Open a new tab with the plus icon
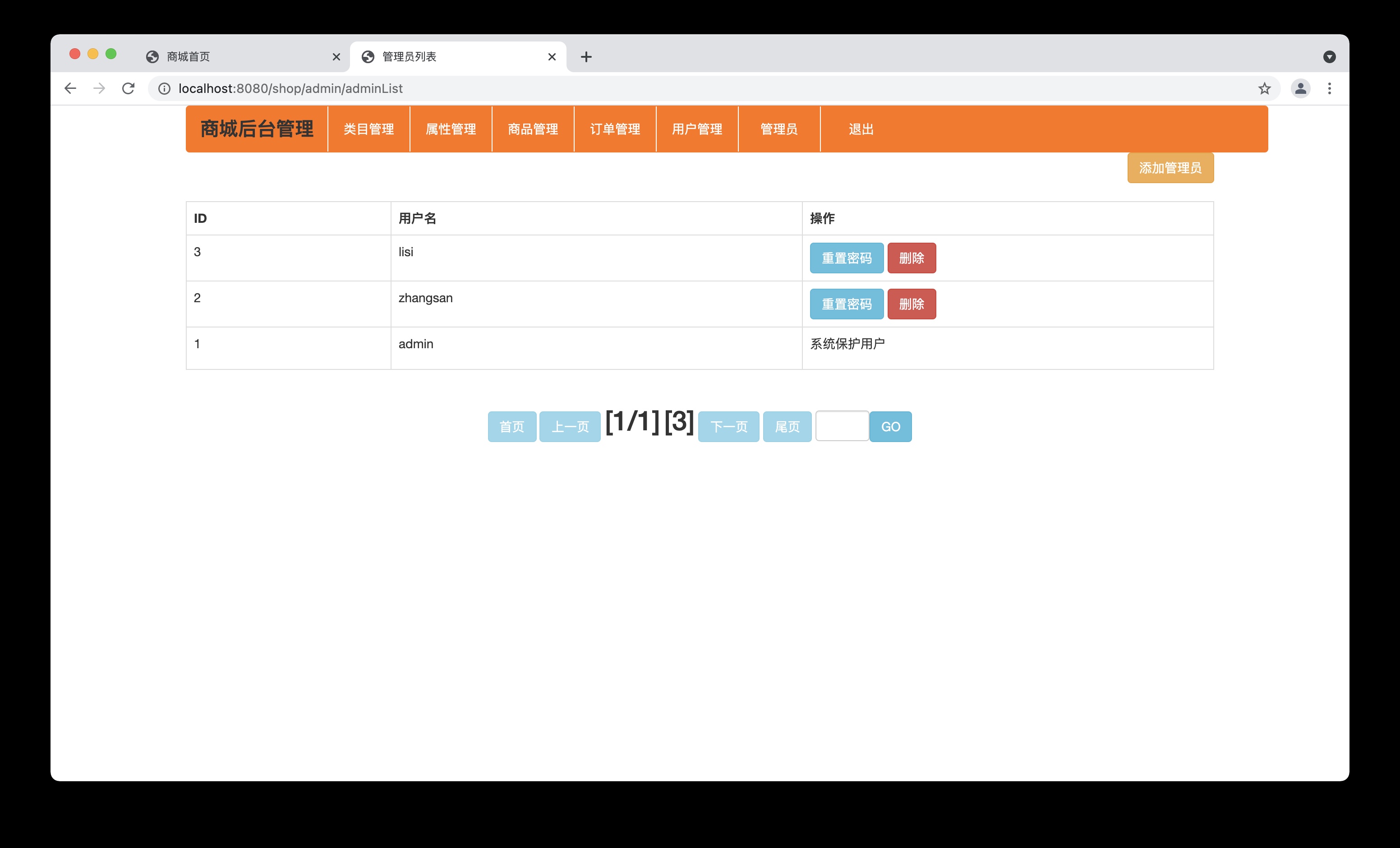 [x=586, y=57]
